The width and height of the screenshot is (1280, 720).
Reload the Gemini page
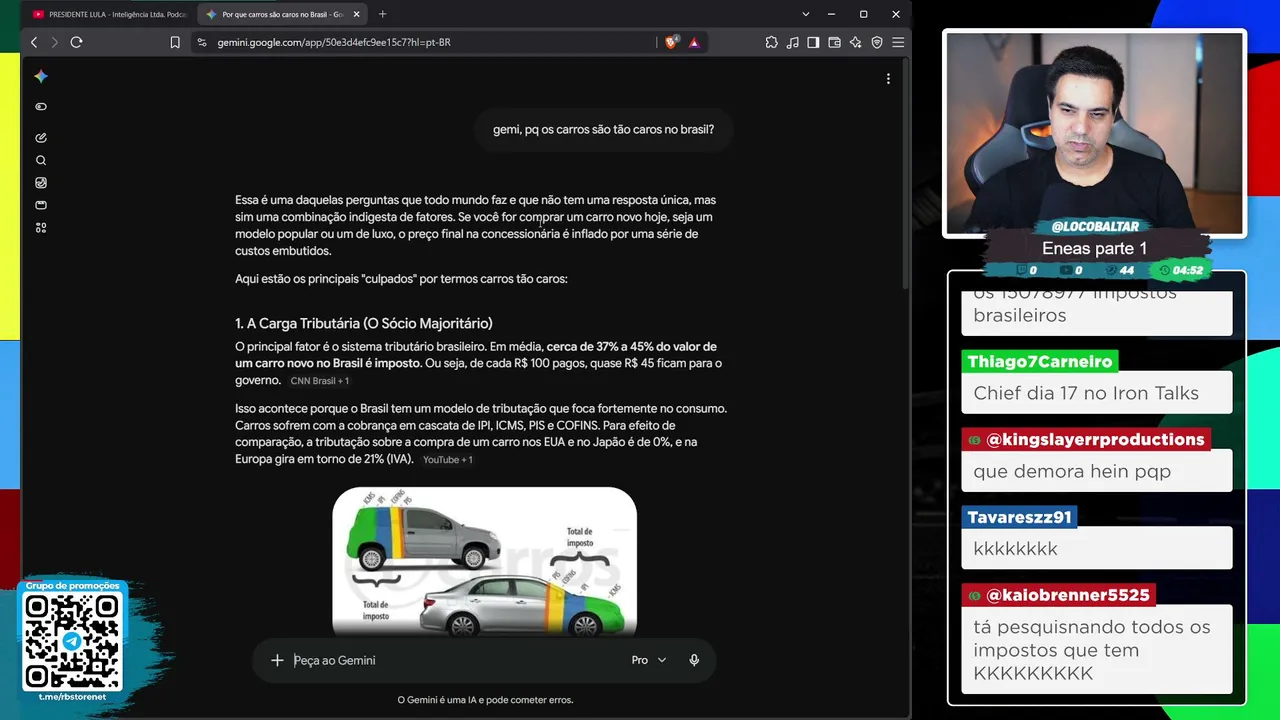coord(76,42)
